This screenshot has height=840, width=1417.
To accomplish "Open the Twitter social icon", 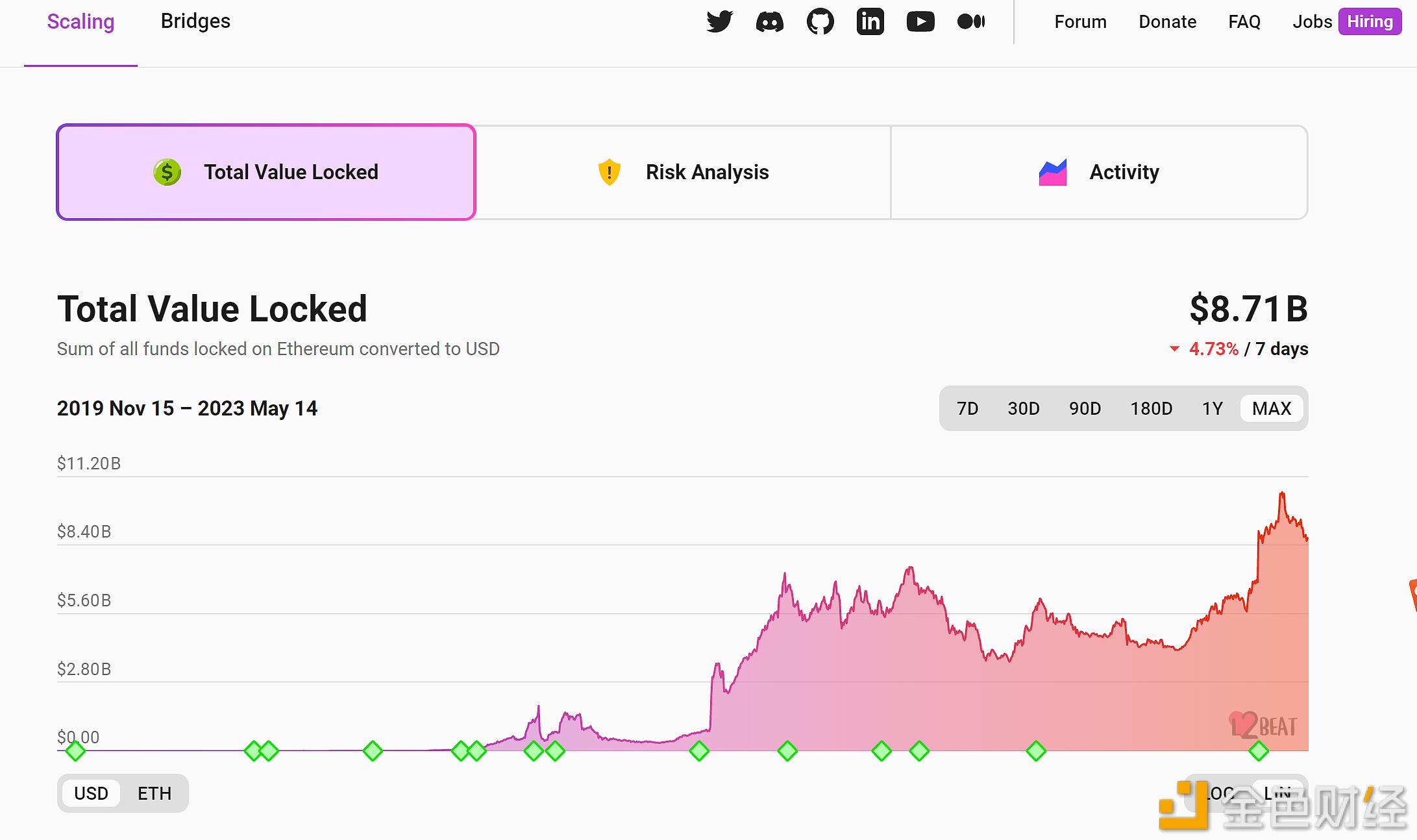I will tap(719, 21).
